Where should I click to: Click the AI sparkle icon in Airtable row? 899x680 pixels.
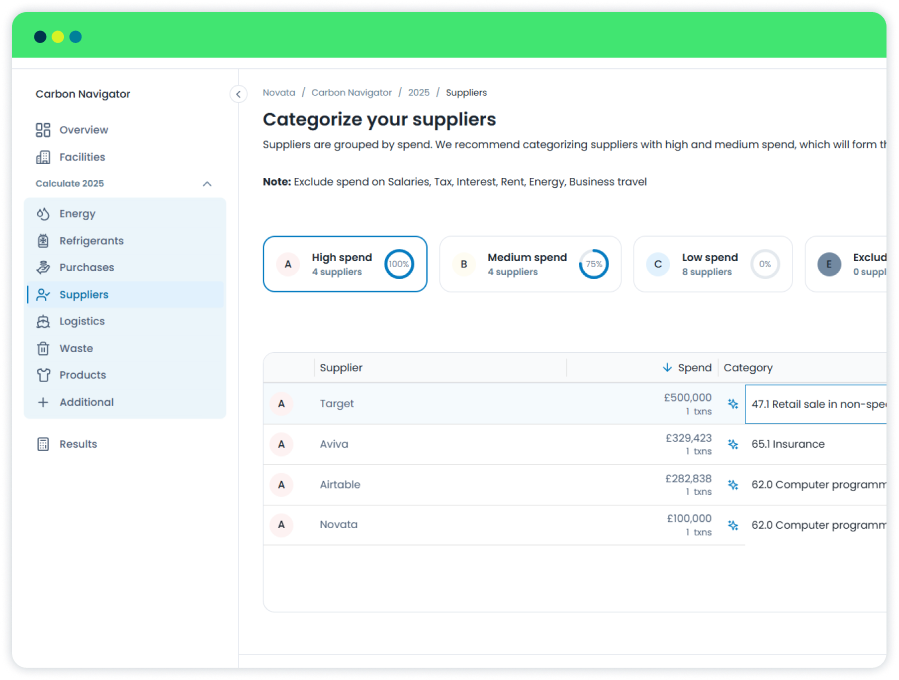(733, 484)
